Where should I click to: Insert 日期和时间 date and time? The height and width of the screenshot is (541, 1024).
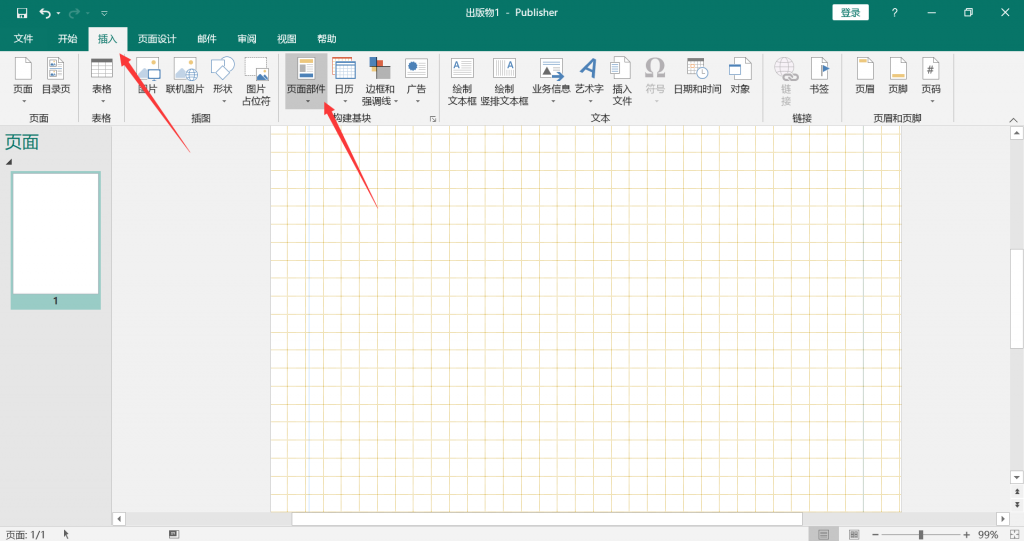(x=697, y=76)
